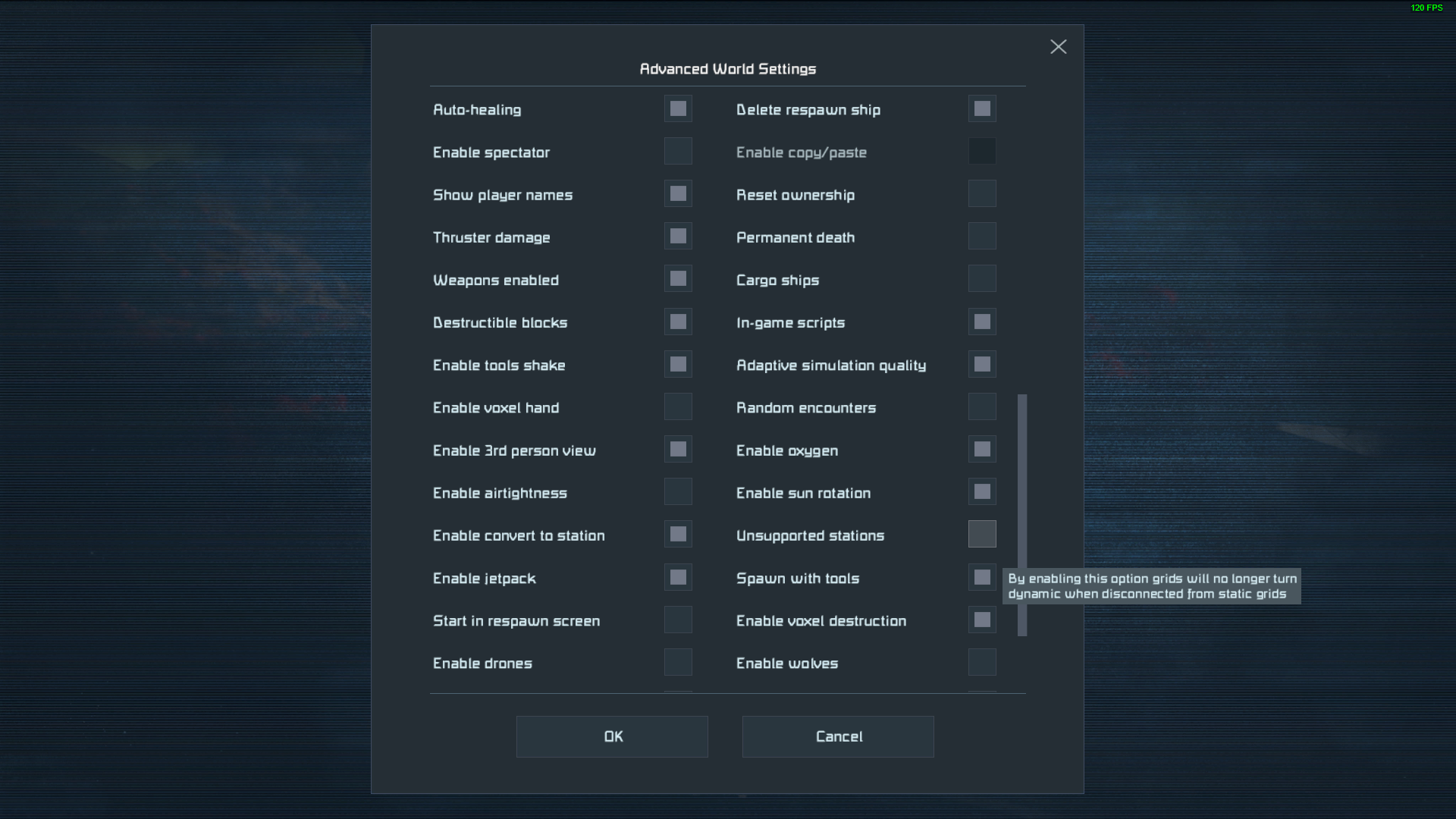The height and width of the screenshot is (819, 1456).
Task: Click the settings list scrollbar
Action: (1022, 515)
